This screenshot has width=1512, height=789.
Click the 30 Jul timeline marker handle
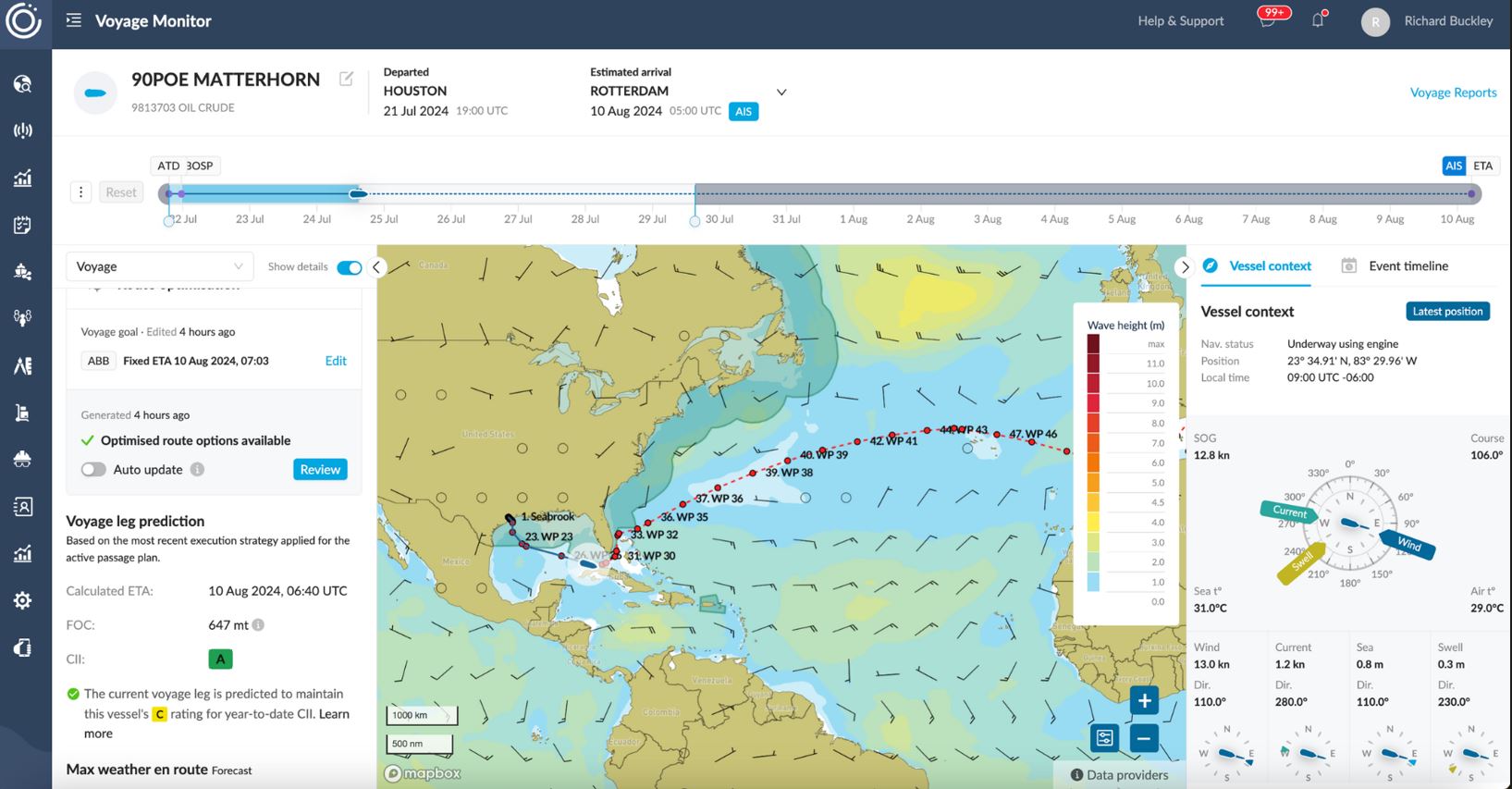pos(695,221)
